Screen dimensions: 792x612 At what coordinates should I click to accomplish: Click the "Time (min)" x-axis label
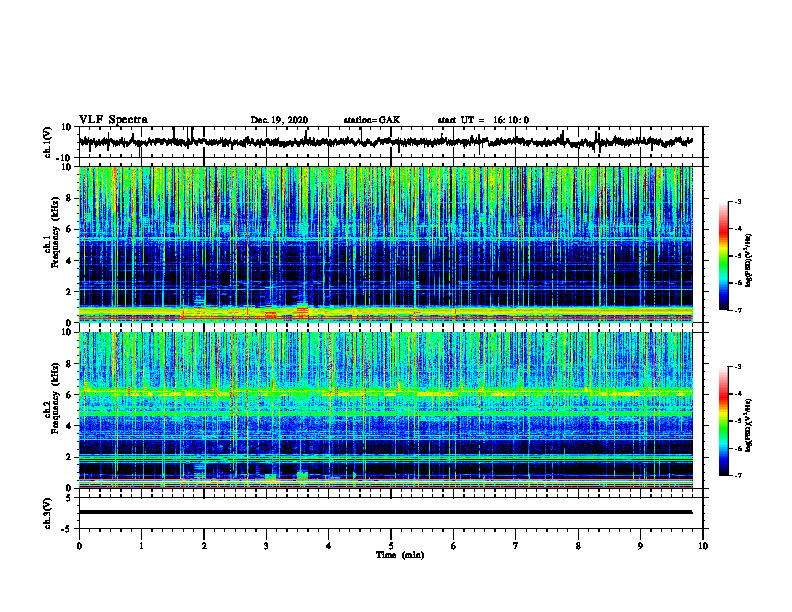click(400, 555)
